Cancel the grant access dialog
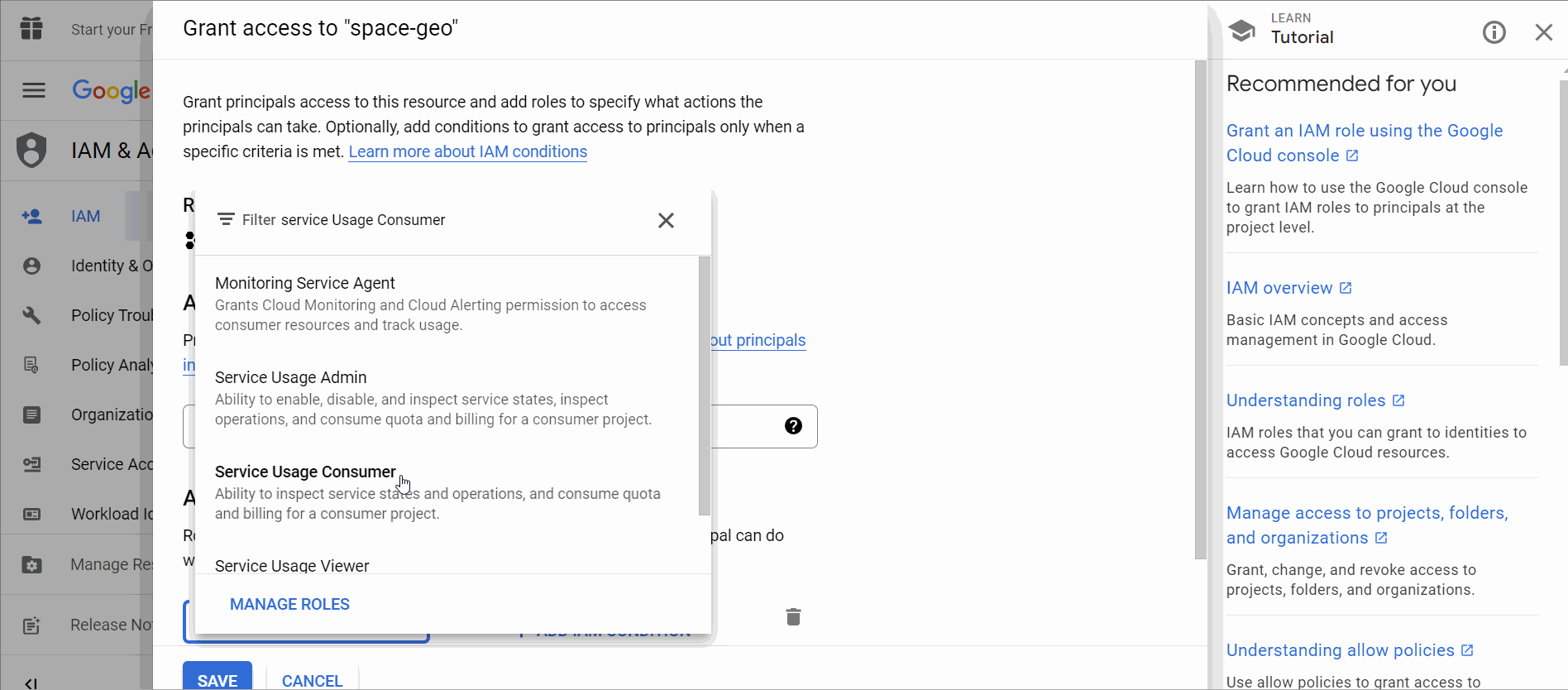This screenshot has width=1568, height=690. click(x=312, y=680)
